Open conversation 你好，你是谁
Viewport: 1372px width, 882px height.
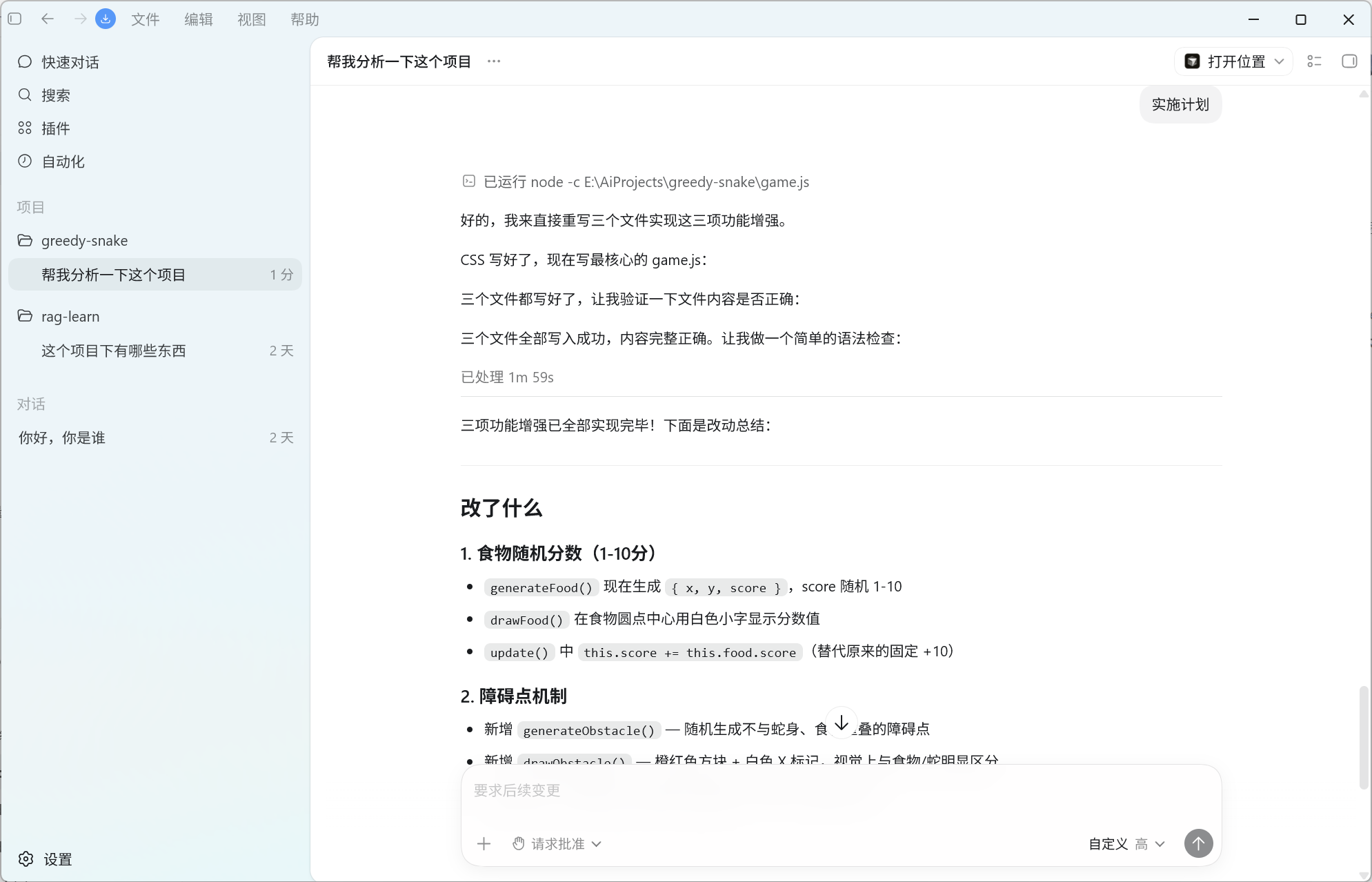[155, 438]
